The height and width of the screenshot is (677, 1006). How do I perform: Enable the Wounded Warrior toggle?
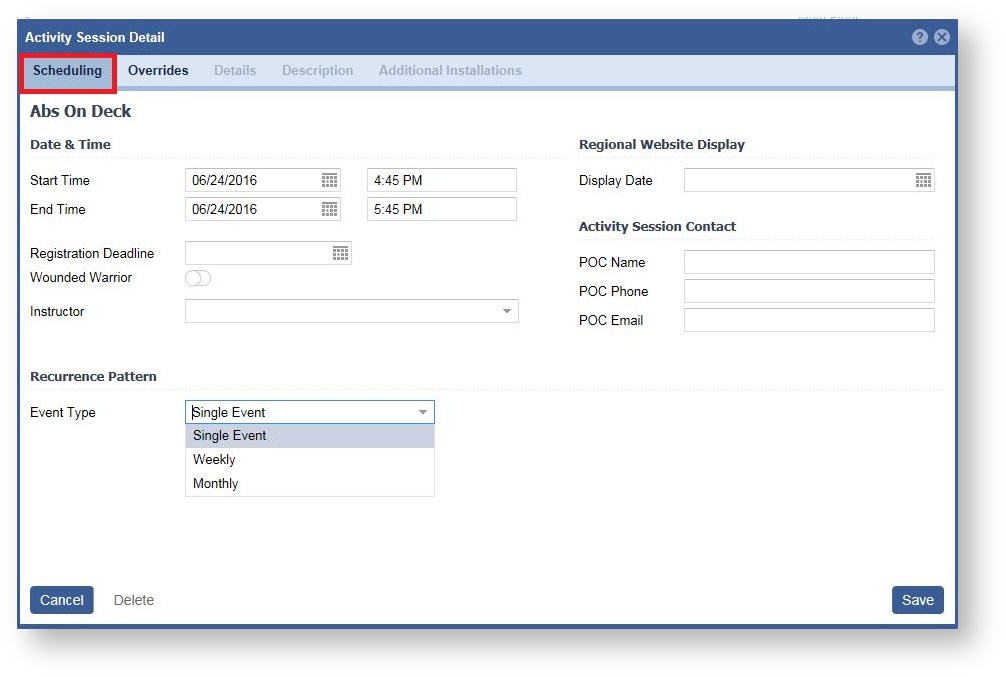(198, 278)
